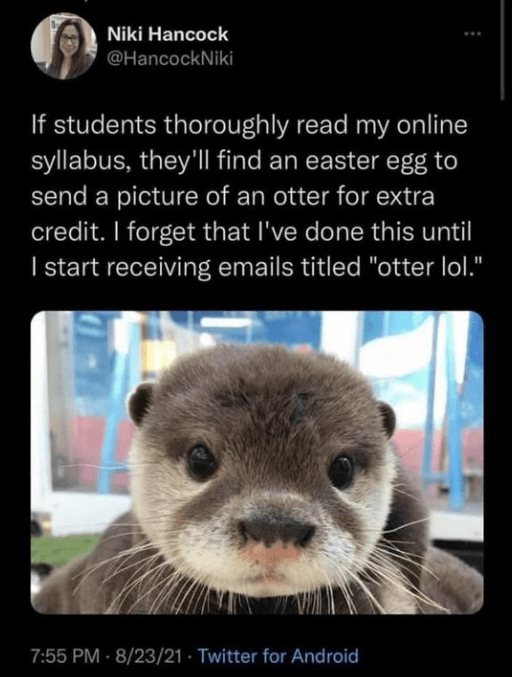Screen dimensions: 512x677
Task: Click the otter's nose in the photo
Action: pos(276,530)
